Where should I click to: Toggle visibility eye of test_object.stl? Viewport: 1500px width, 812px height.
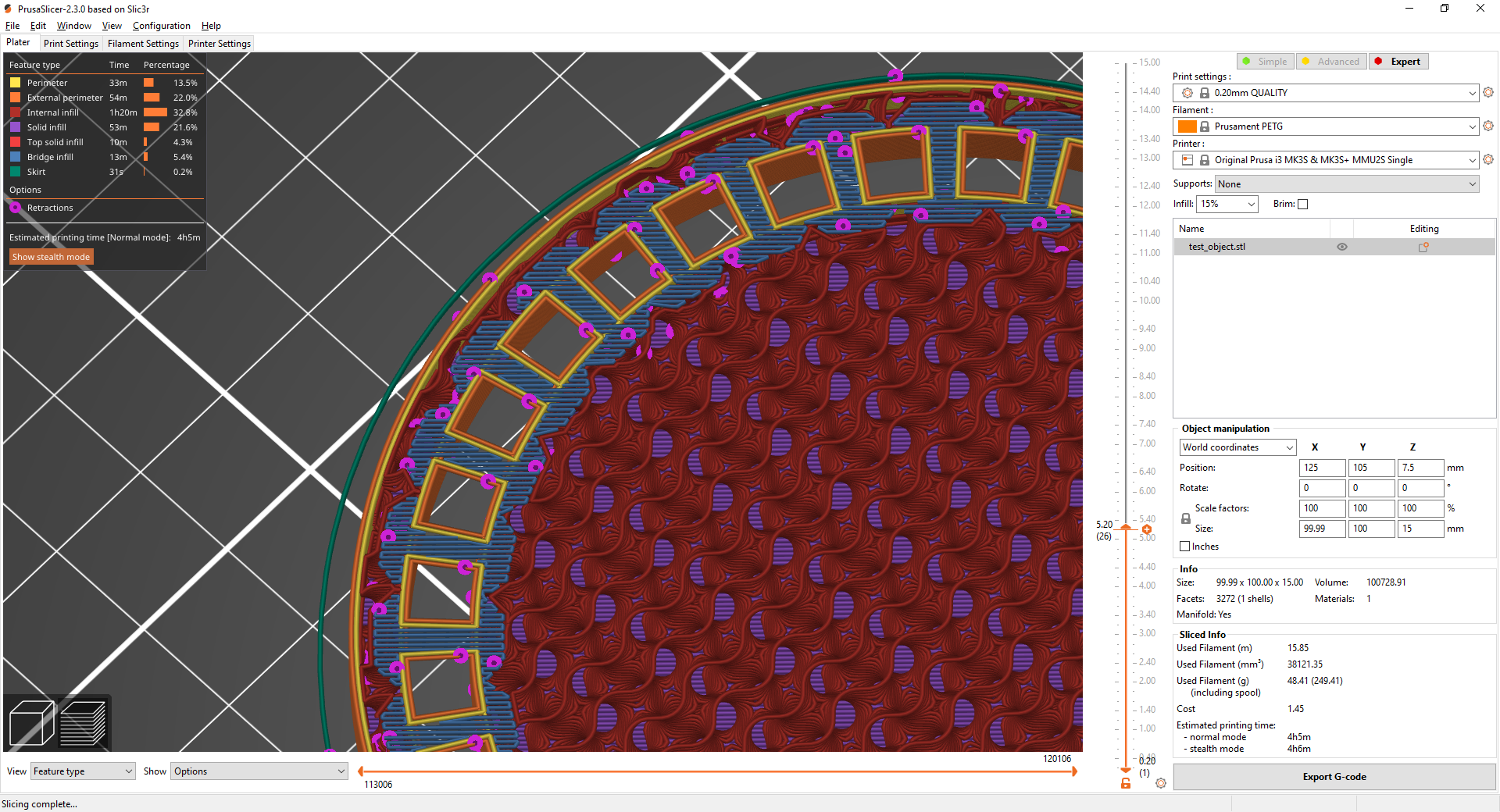pyautogui.click(x=1342, y=247)
